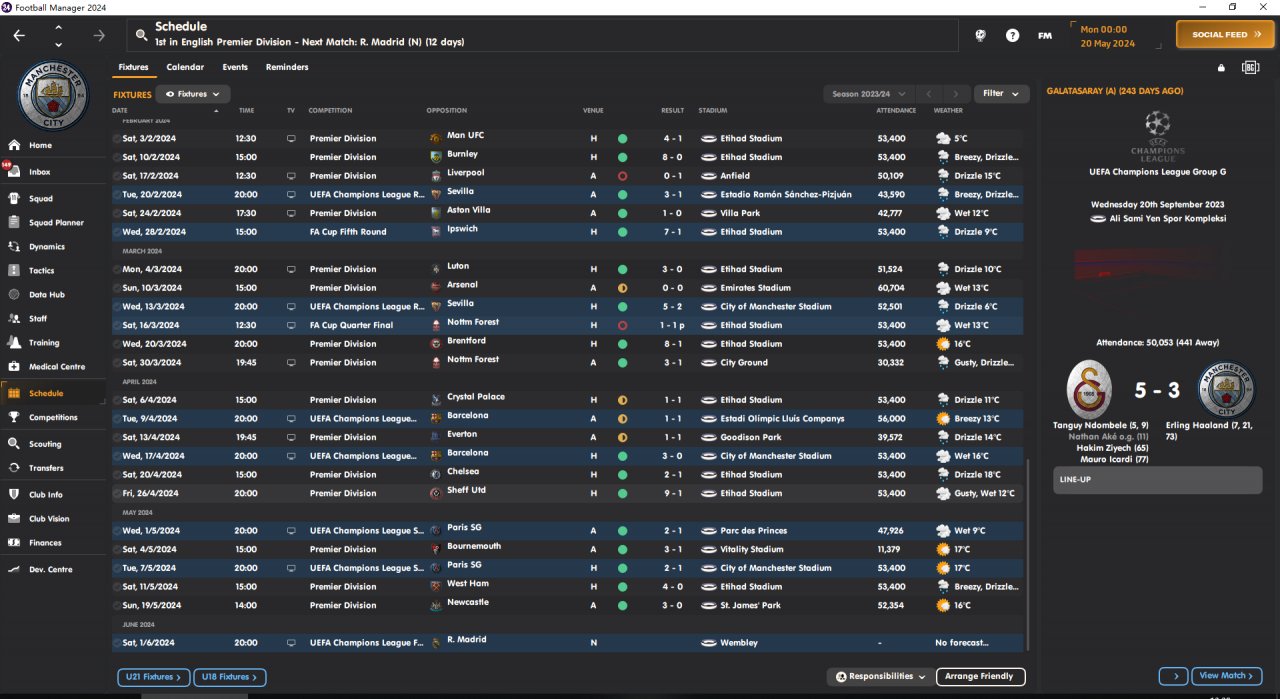
Task: Open U18 Fixtures
Action: 230,677
